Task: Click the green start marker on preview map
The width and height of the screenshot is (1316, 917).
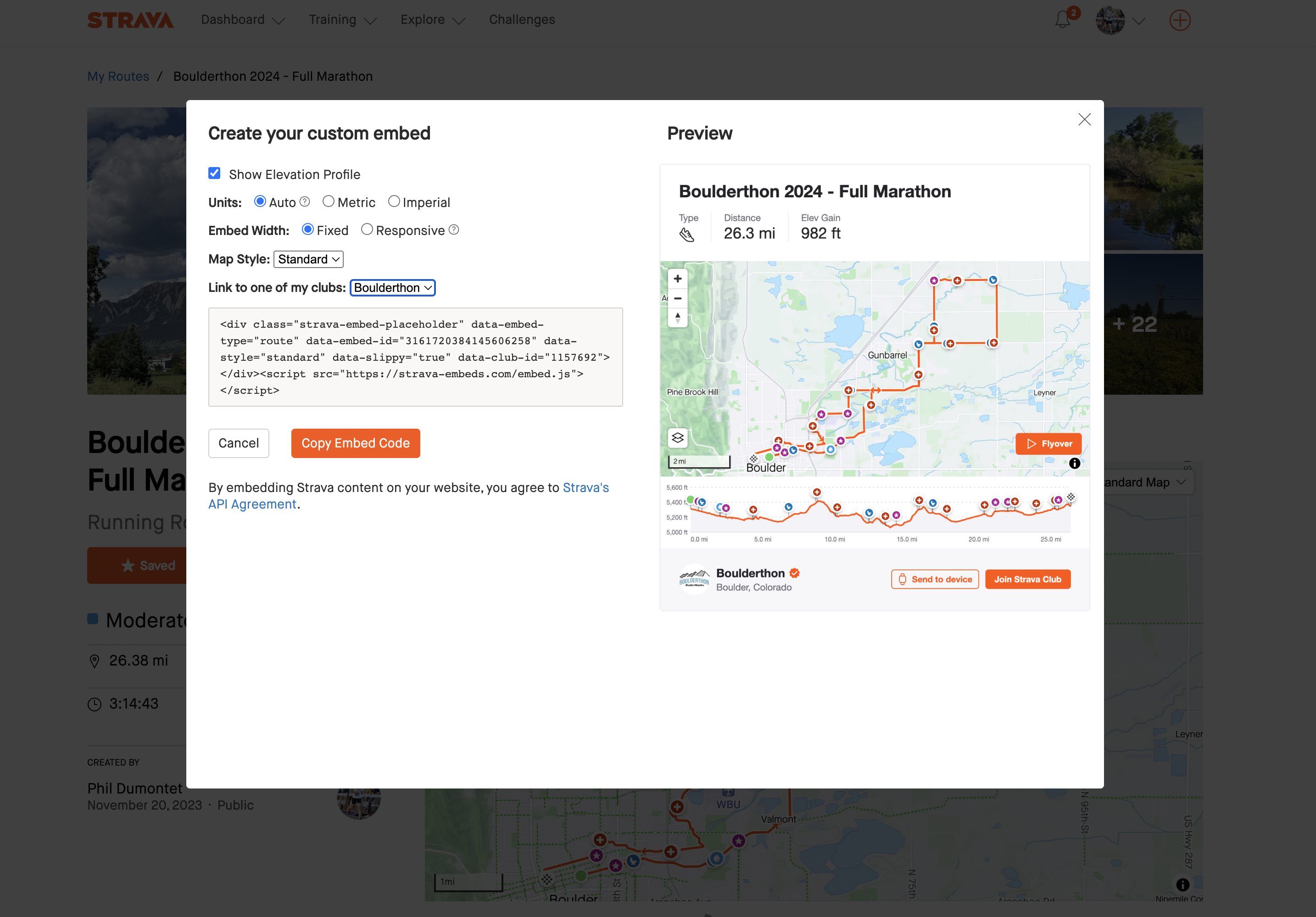Action: 769,458
